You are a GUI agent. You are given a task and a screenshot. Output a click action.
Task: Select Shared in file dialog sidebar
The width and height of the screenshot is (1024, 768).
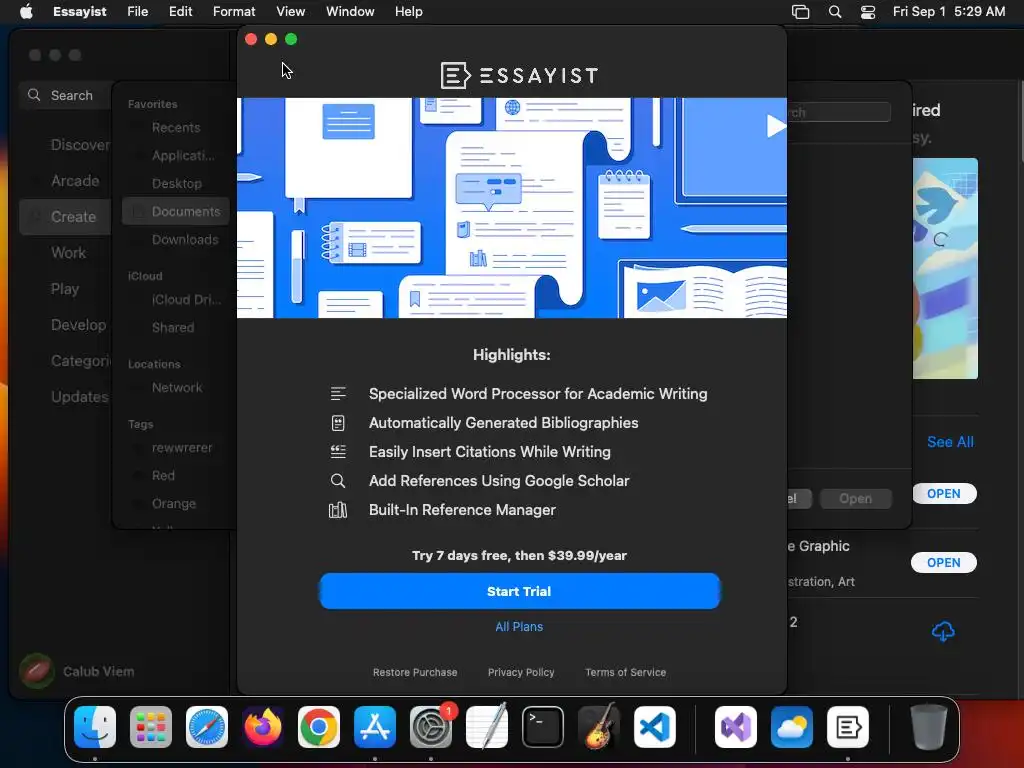point(175,327)
